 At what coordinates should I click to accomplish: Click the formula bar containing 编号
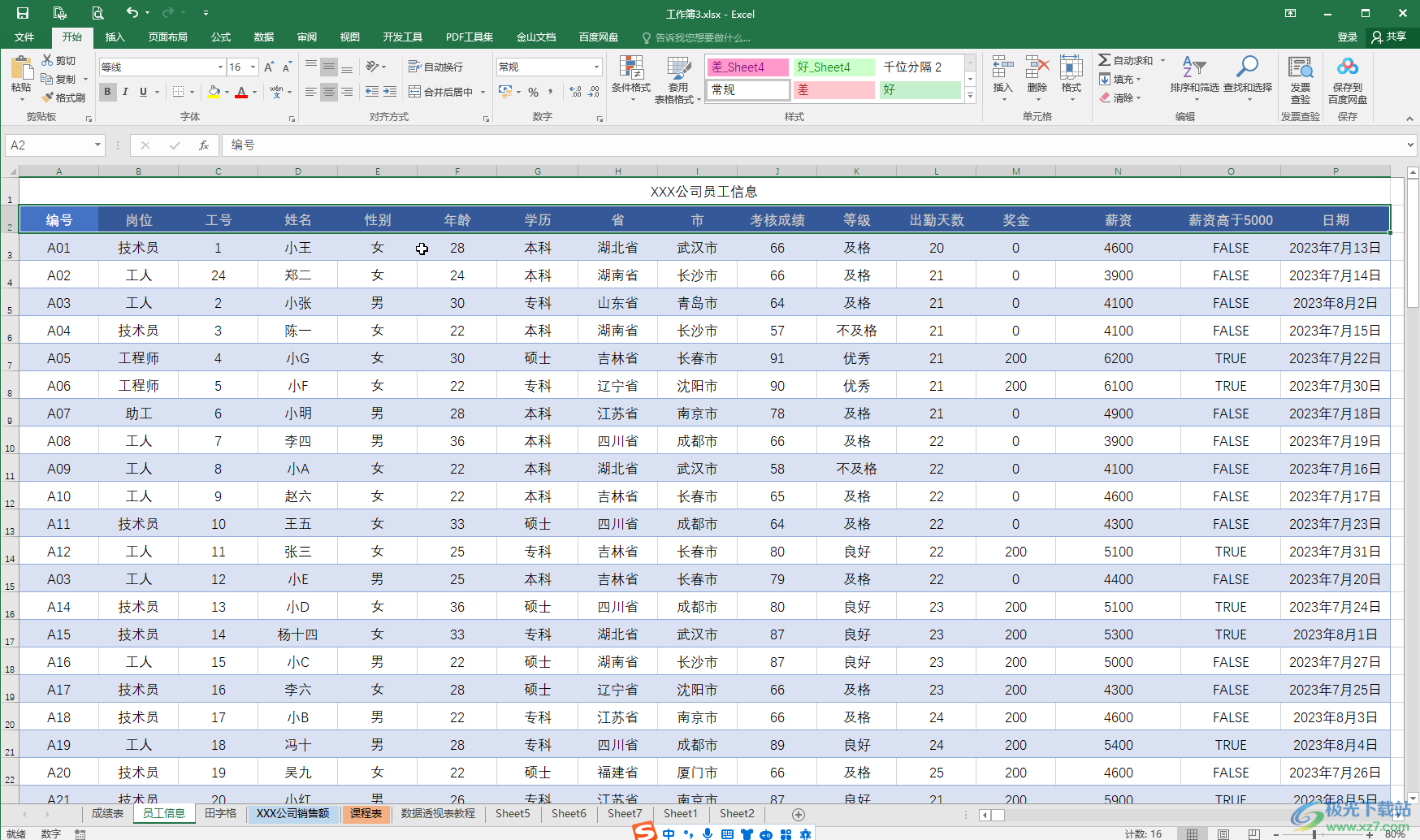coord(812,145)
